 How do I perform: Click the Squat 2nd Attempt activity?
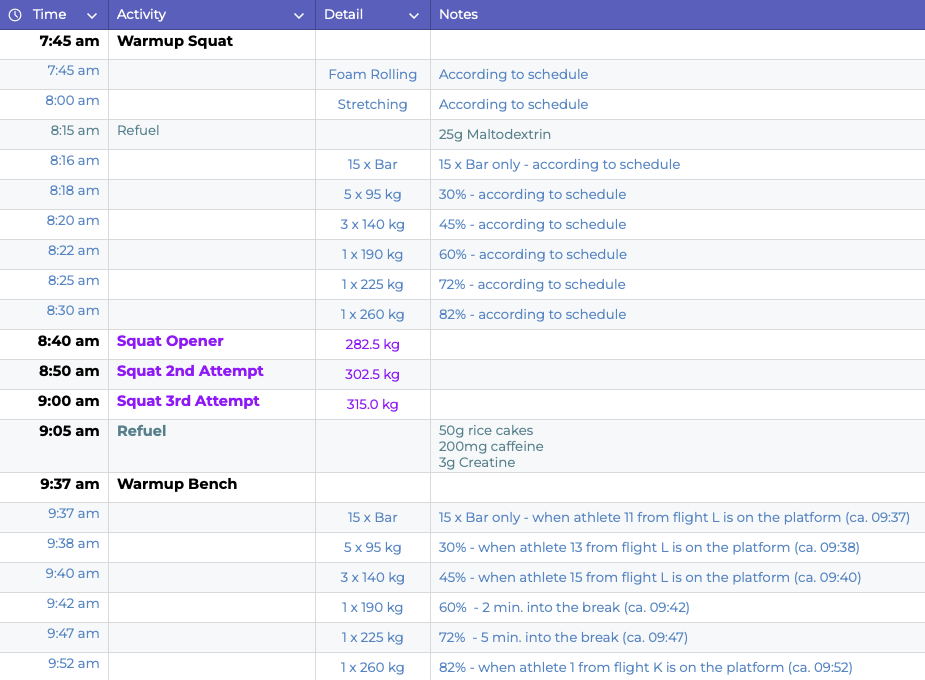coord(190,371)
